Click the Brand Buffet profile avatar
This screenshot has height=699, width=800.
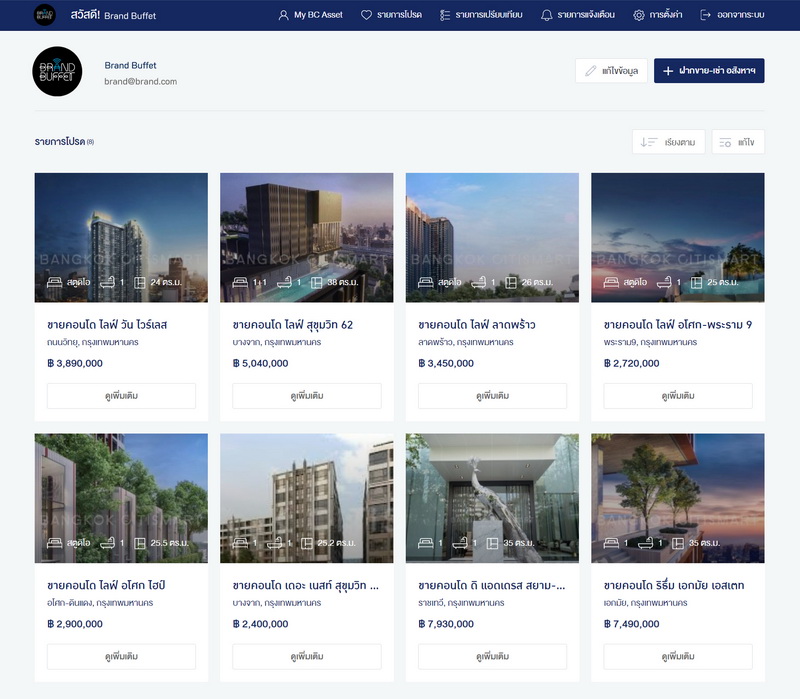[x=57, y=72]
